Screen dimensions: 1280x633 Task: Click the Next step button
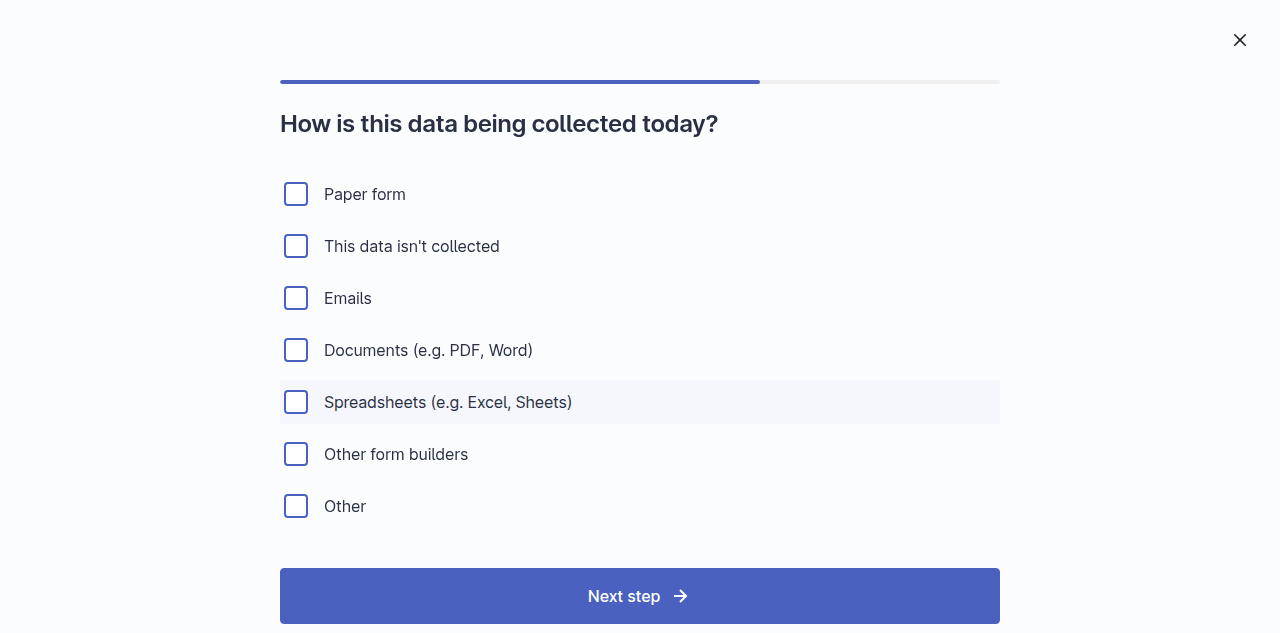coord(640,596)
